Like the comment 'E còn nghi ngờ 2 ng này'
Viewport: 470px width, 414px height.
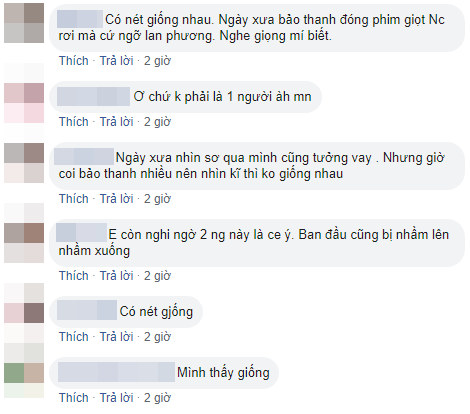coord(74,276)
